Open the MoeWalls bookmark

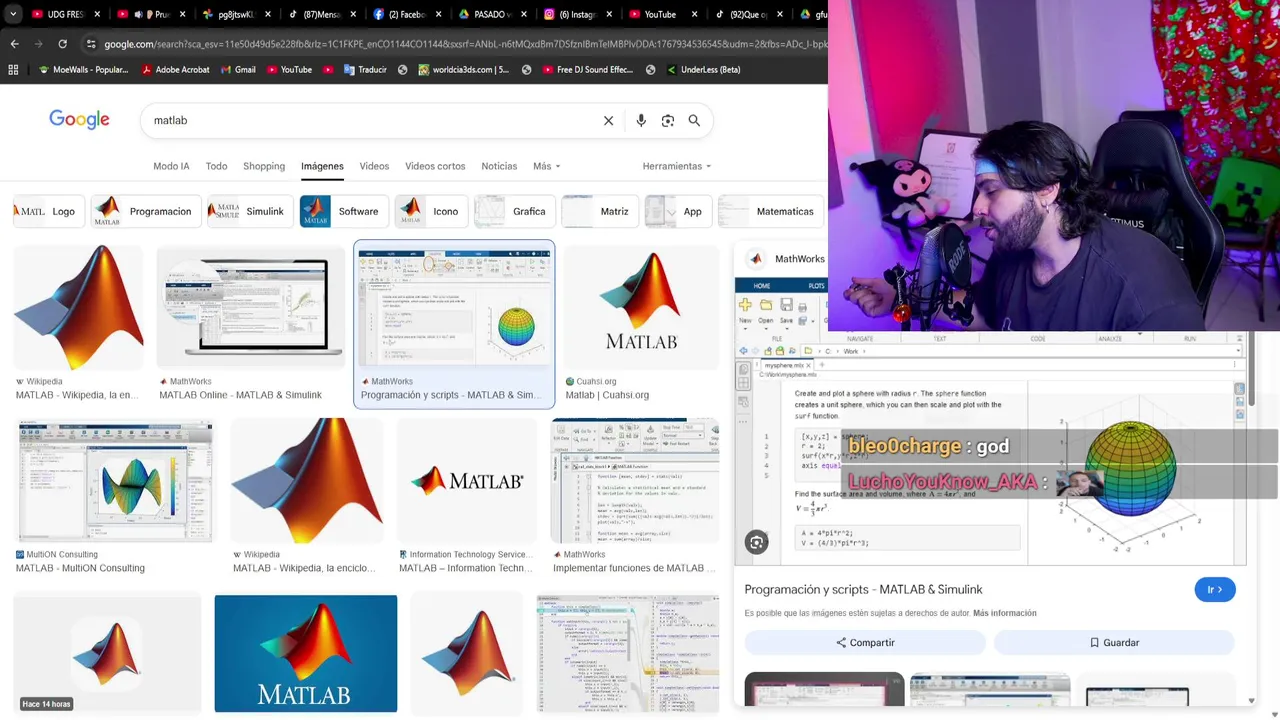click(83, 70)
